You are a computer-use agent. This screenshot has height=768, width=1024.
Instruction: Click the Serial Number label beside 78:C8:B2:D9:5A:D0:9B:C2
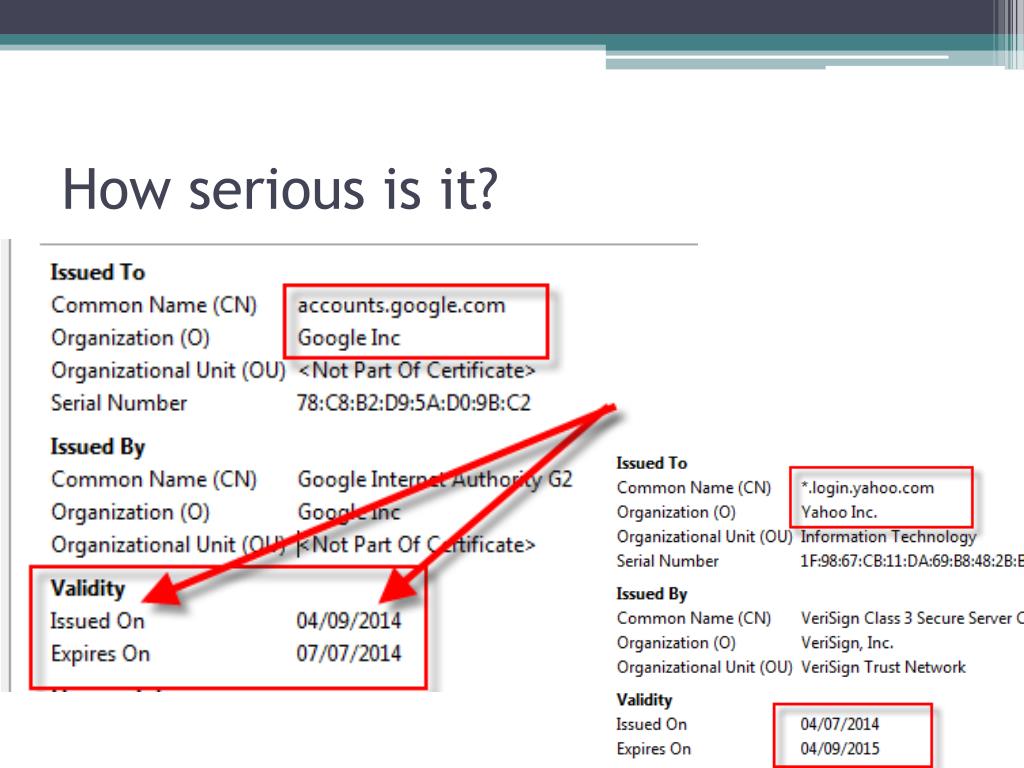tap(119, 403)
